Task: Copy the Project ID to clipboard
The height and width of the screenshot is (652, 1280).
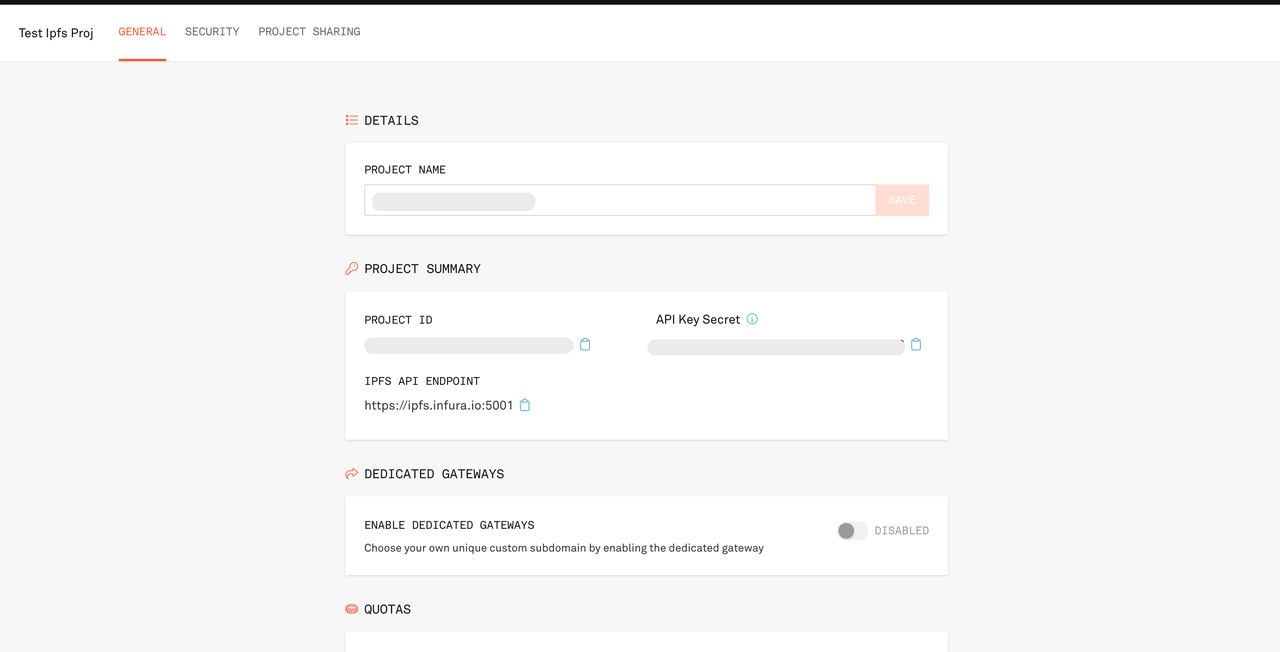Action: point(585,345)
